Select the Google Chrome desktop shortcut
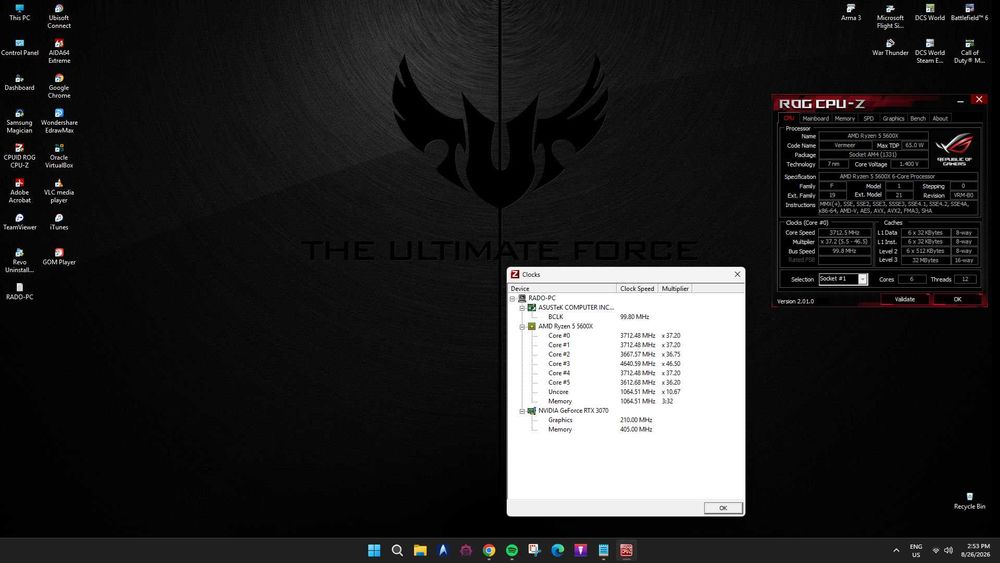 point(59,86)
